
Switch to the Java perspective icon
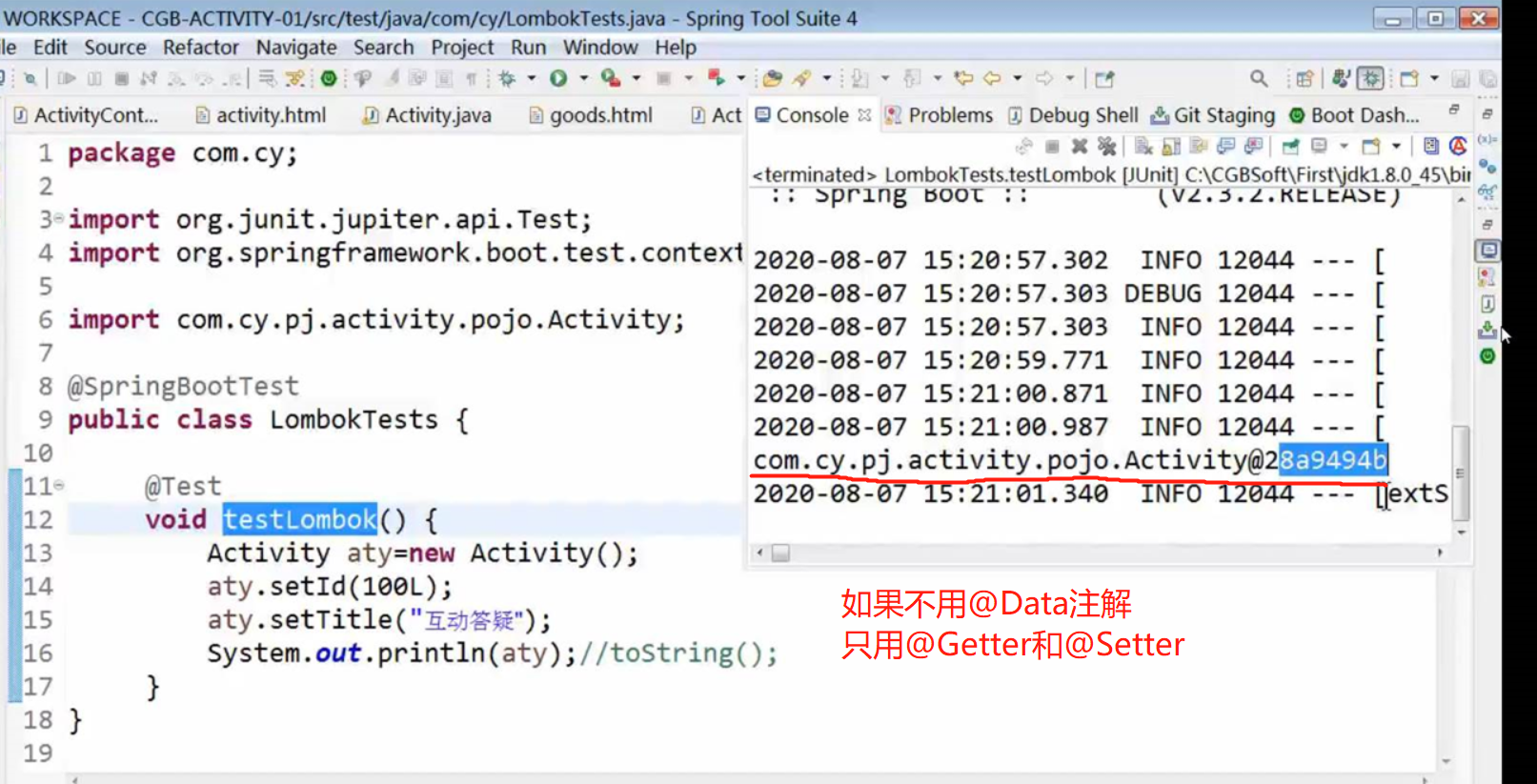point(1342,79)
